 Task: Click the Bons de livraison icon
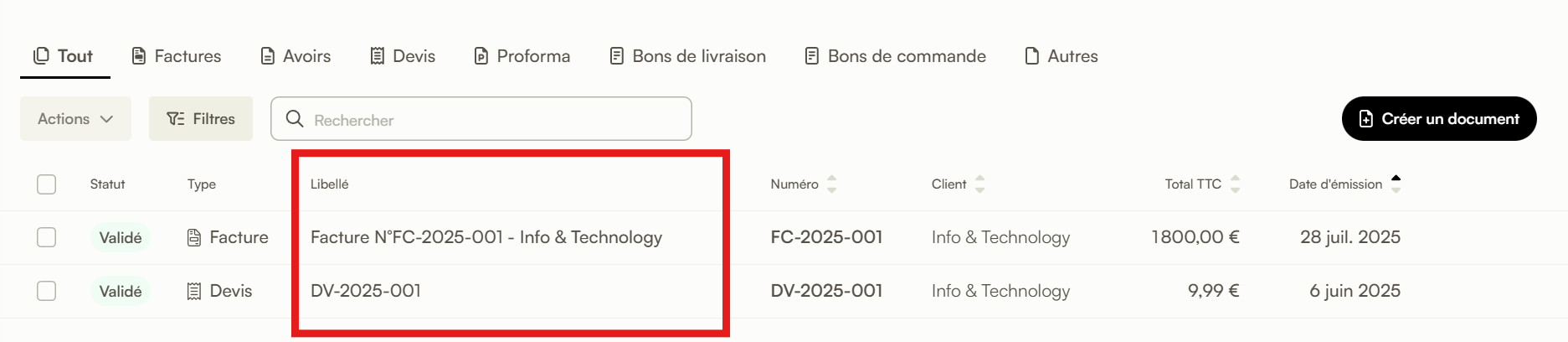(617, 56)
